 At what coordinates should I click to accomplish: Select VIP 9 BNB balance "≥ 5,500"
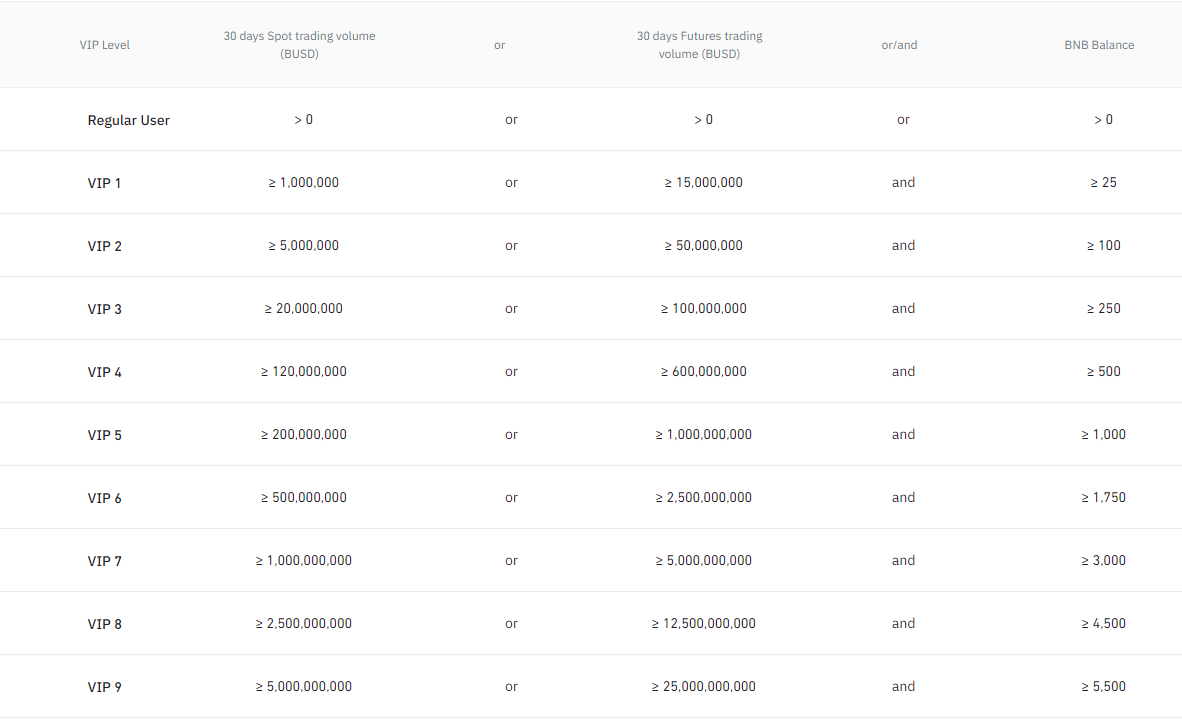tap(1104, 686)
